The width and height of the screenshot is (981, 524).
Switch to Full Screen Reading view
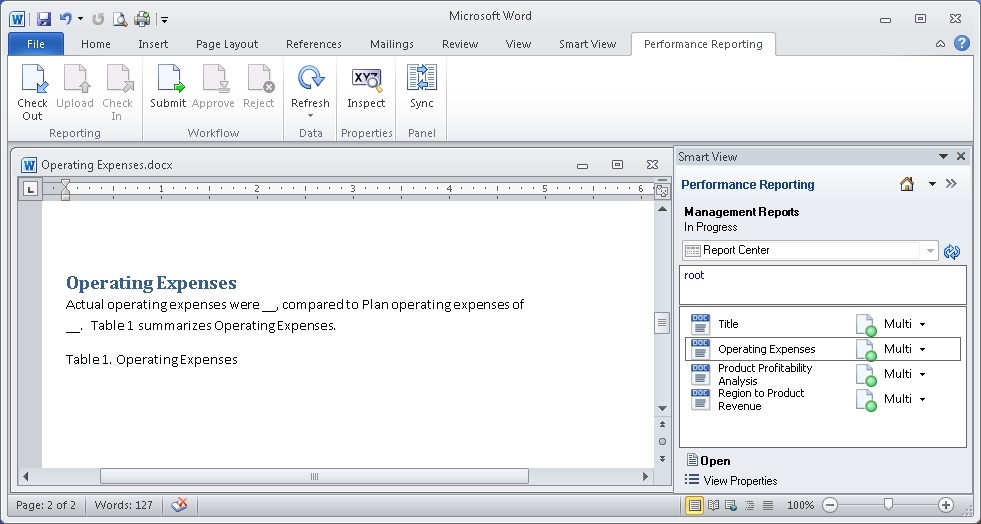tap(713, 505)
